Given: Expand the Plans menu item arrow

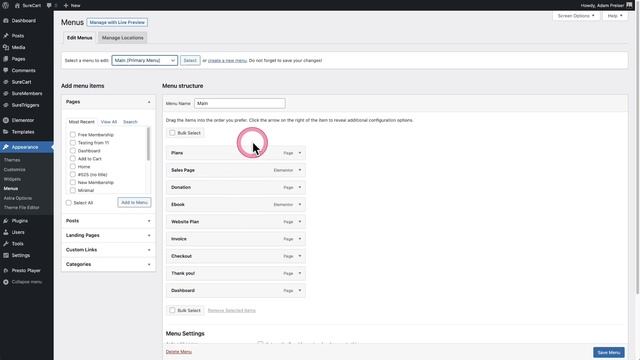Looking at the screenshot, I should [300, 153].
